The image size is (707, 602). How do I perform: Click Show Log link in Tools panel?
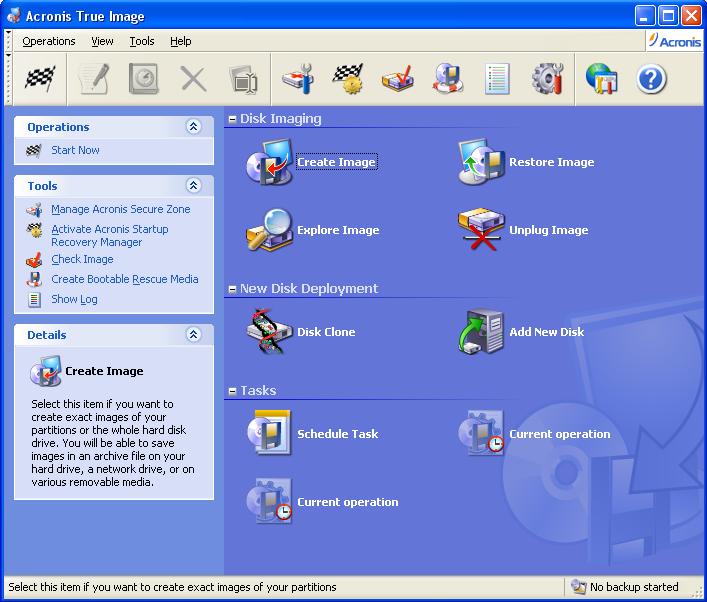pos(74,299)
